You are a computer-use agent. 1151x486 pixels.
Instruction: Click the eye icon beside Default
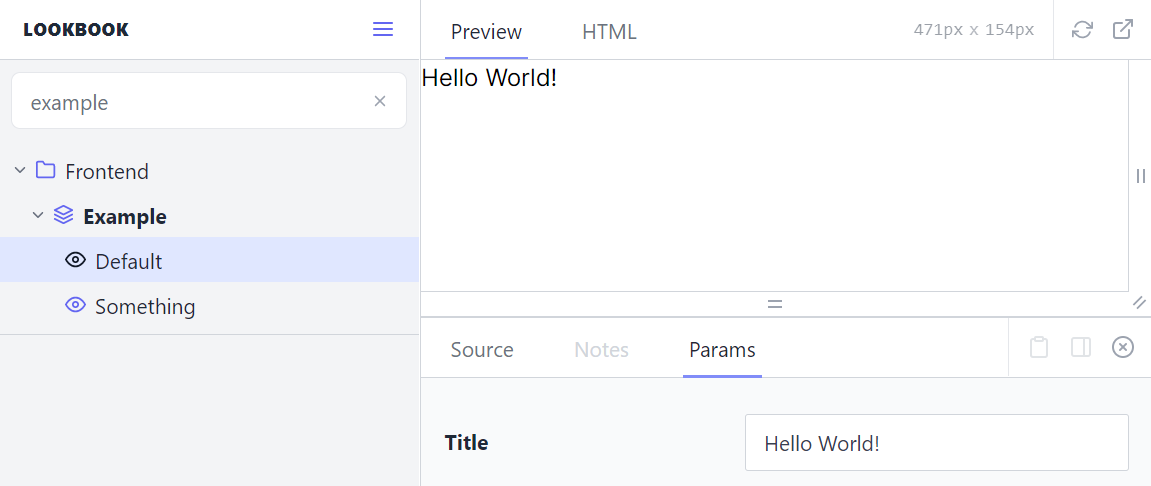tap(76, 260)
